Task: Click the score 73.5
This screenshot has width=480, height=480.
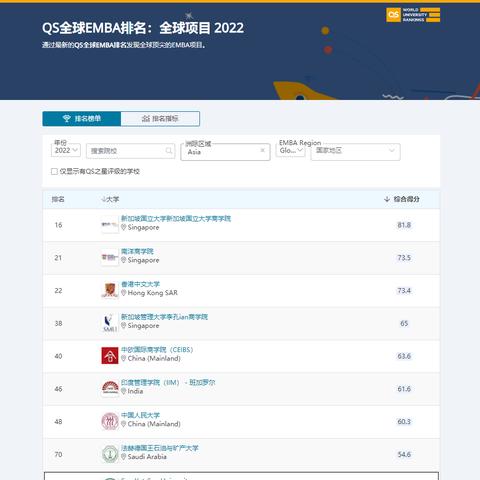Action: click(404, 258)
